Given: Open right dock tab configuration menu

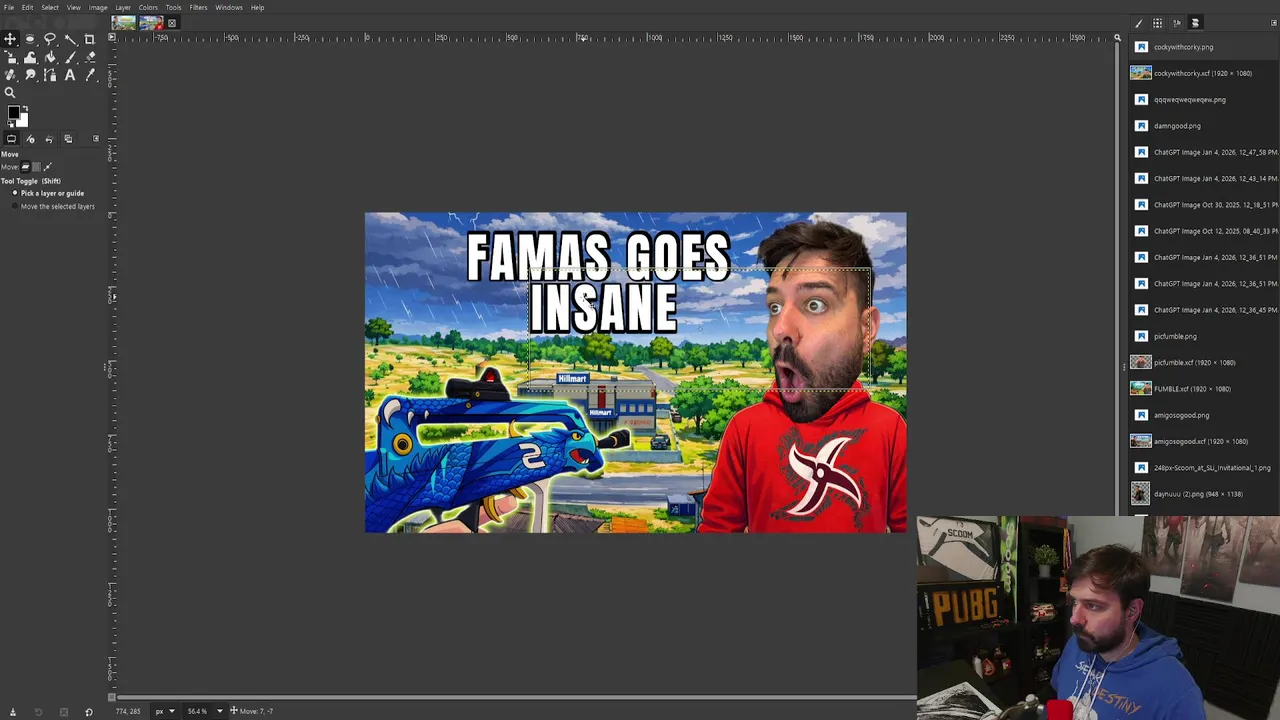Looking at the screenshot, I should coord(1273,23).
